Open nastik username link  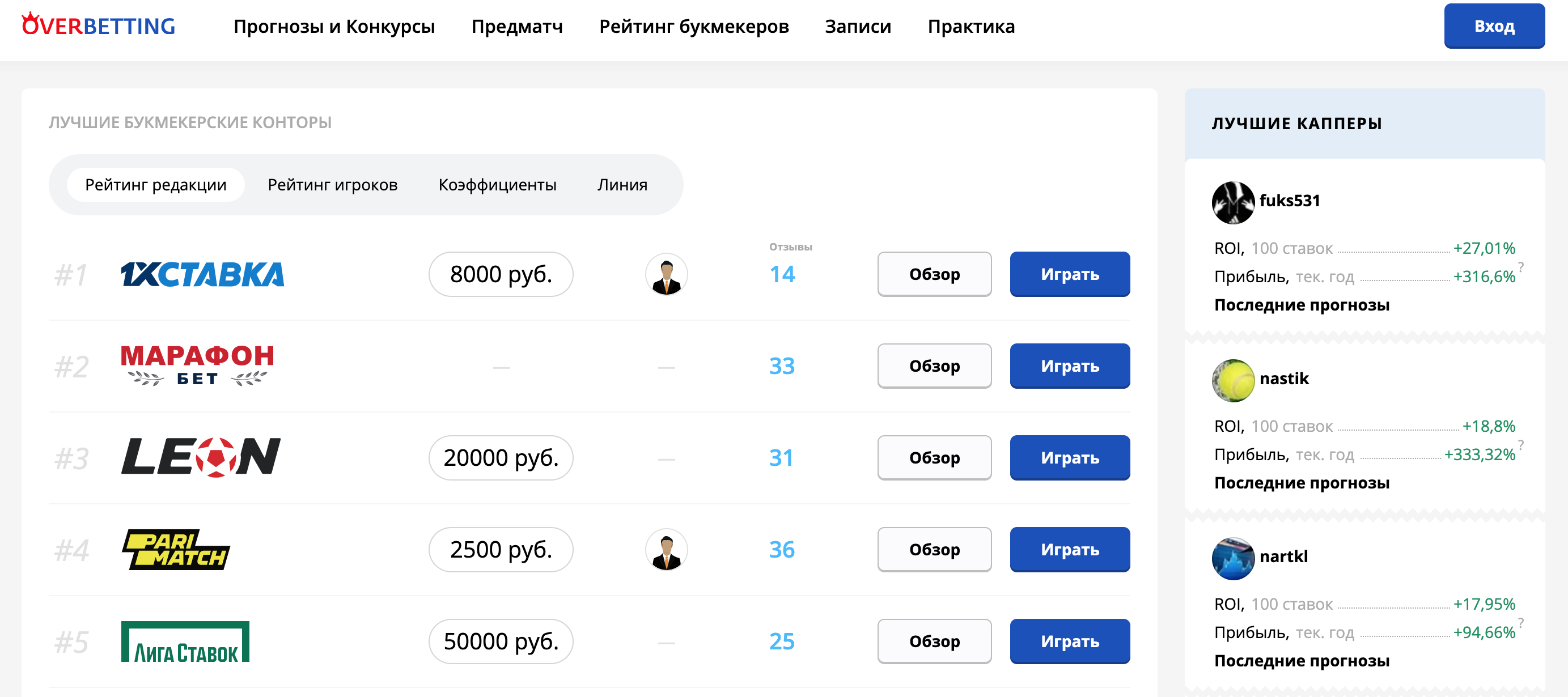(1284, 379)
